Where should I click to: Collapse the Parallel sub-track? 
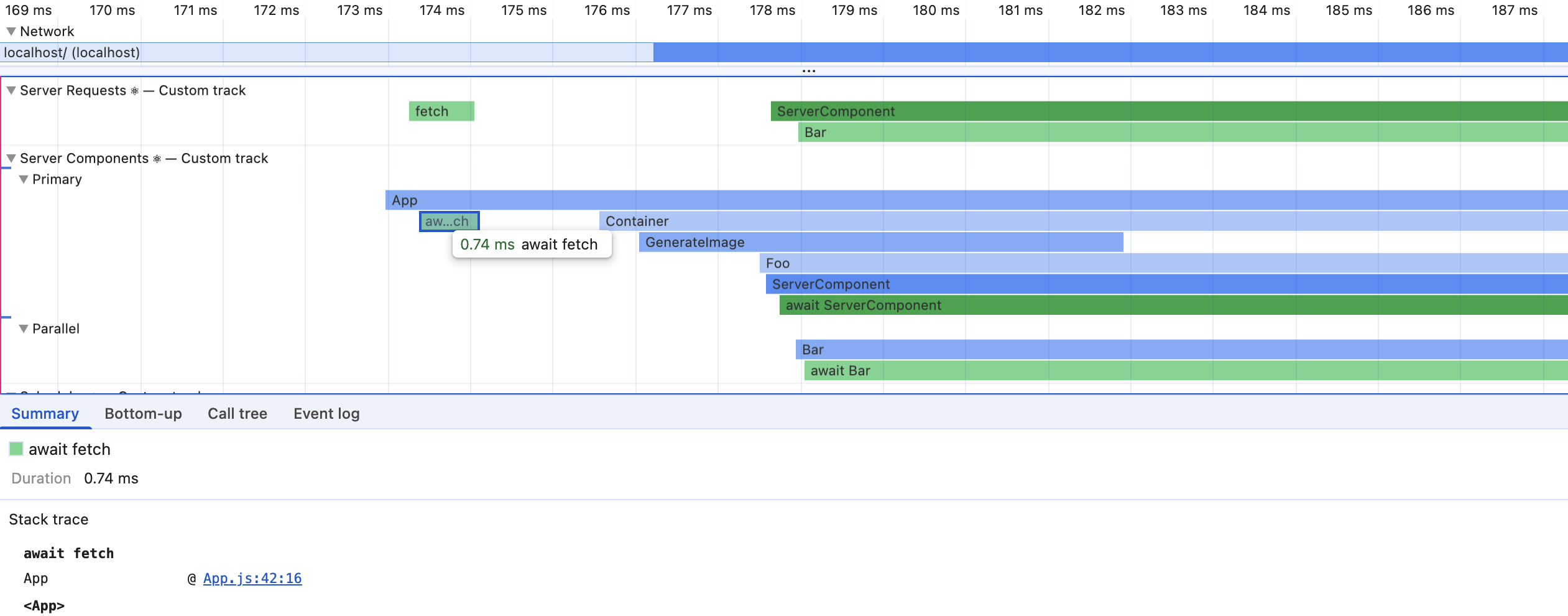pos(24,329)
